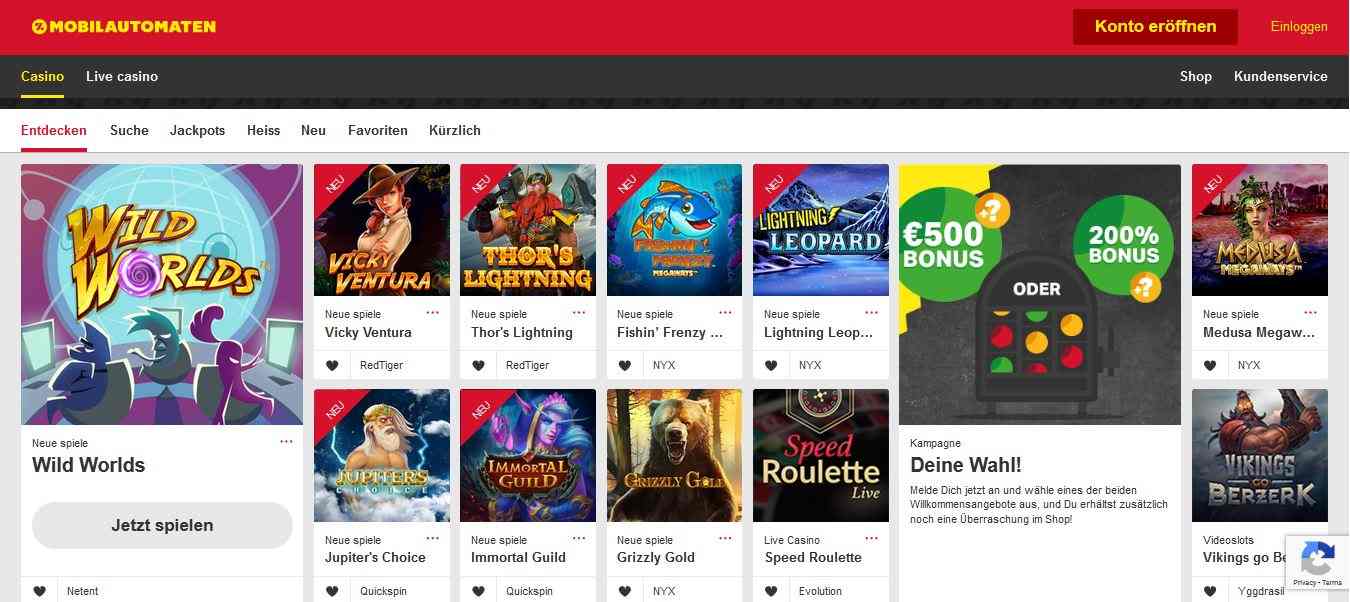The height and width of the screenshot is (602, 1350).
Task: Open more options for Wild Worlds
Action: pos(286,441)
